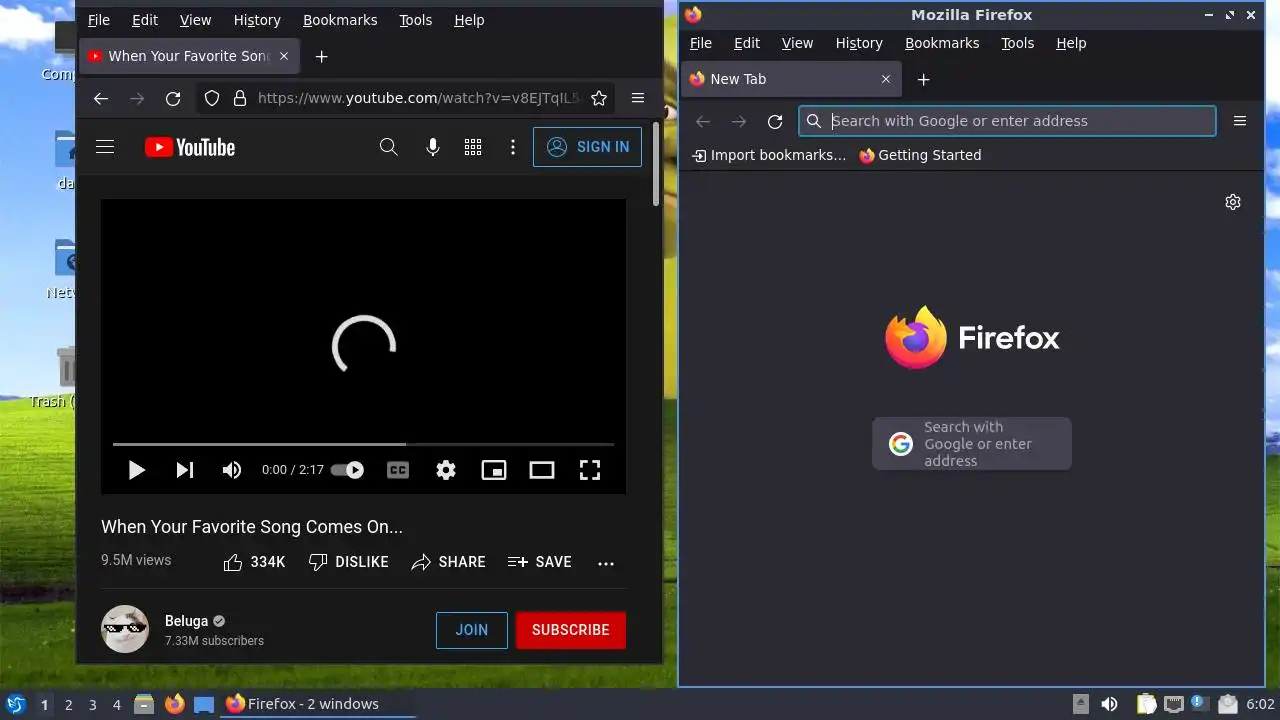Open Bookmarks menu in YouTube window

pyautogui.click(x=340, y=20)
